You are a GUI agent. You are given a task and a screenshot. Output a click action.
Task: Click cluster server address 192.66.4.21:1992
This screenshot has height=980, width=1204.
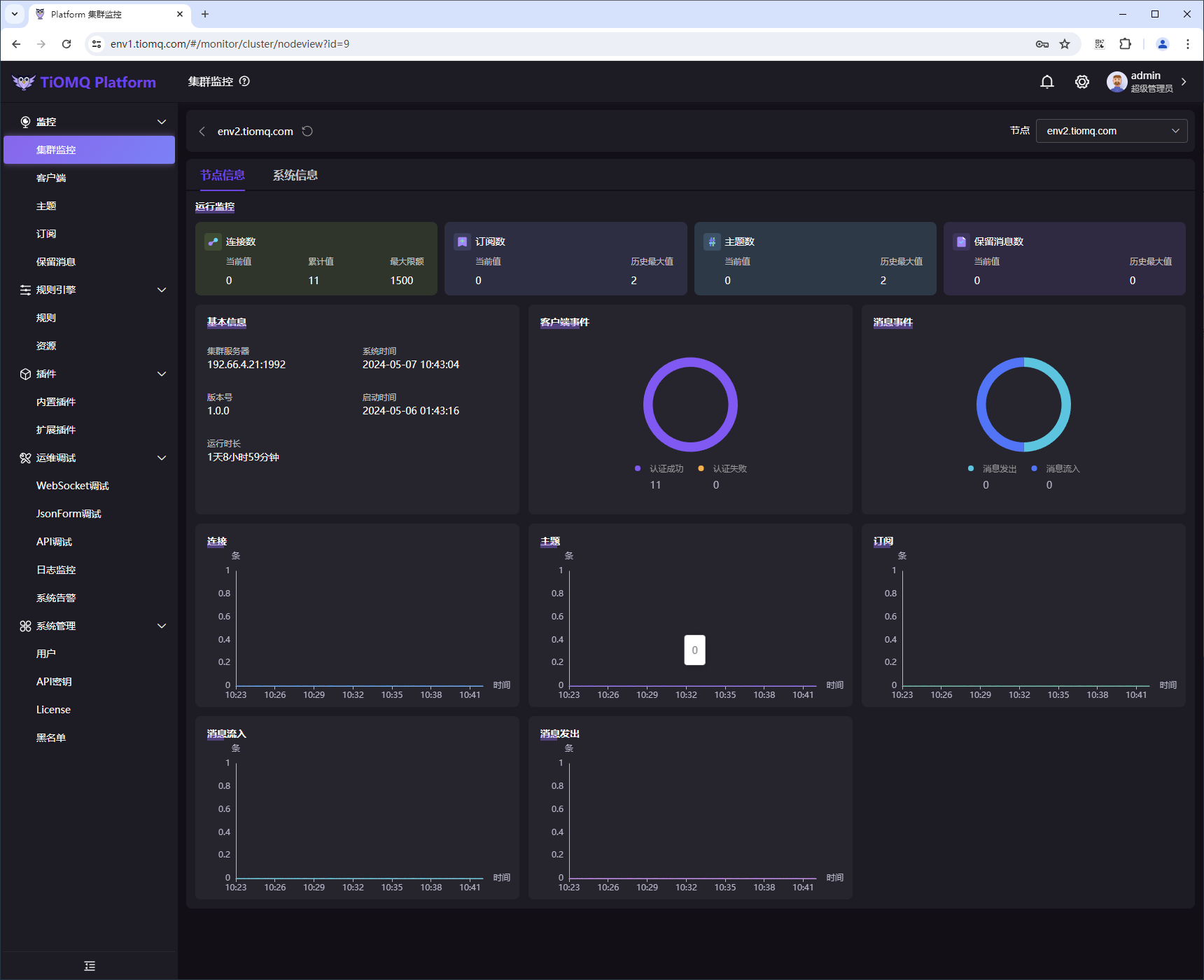point(246,365)
